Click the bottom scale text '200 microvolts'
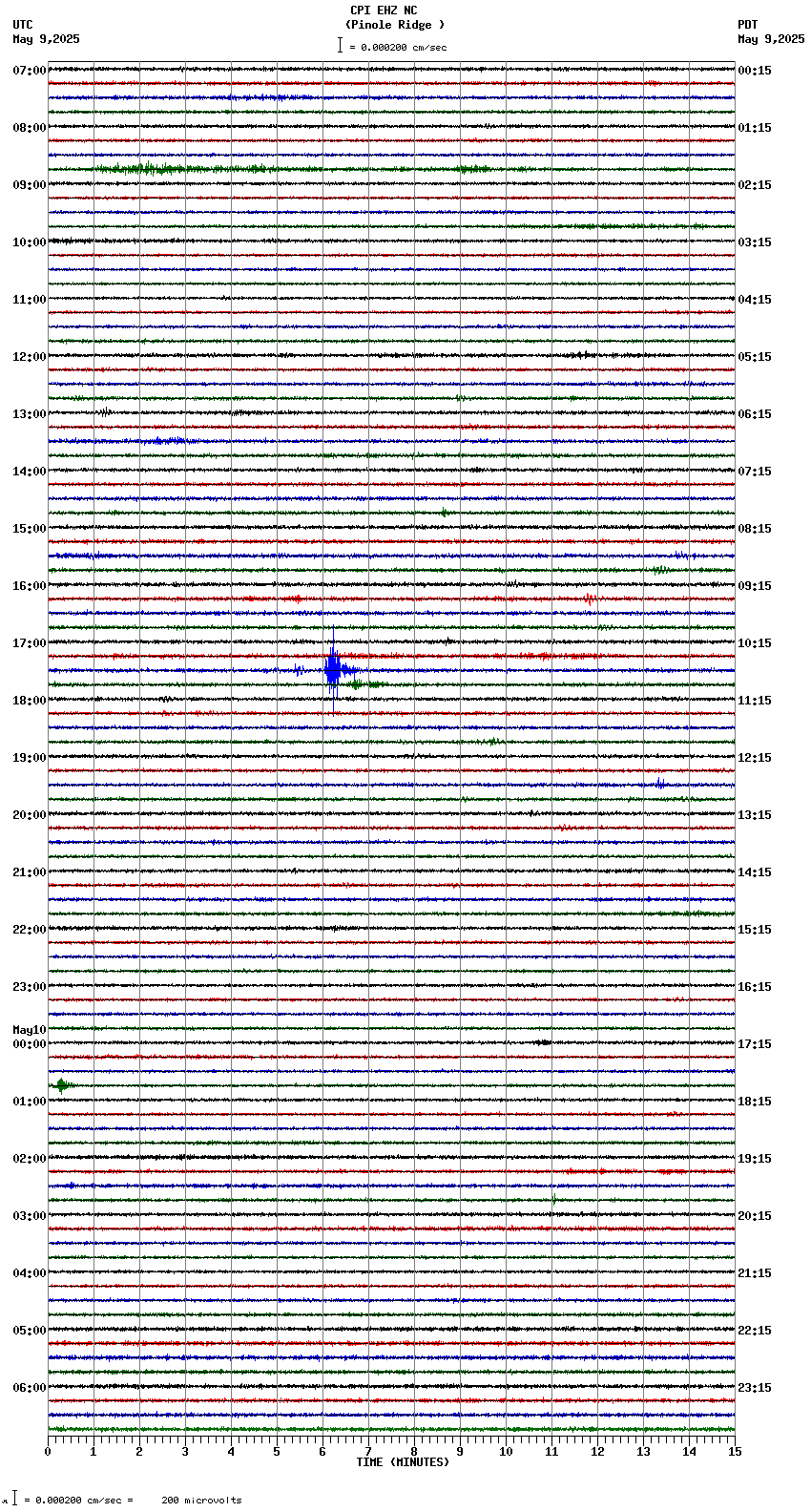This screenshot has height=1512, width=811. pyautogui.click(x=201, y=1501)
